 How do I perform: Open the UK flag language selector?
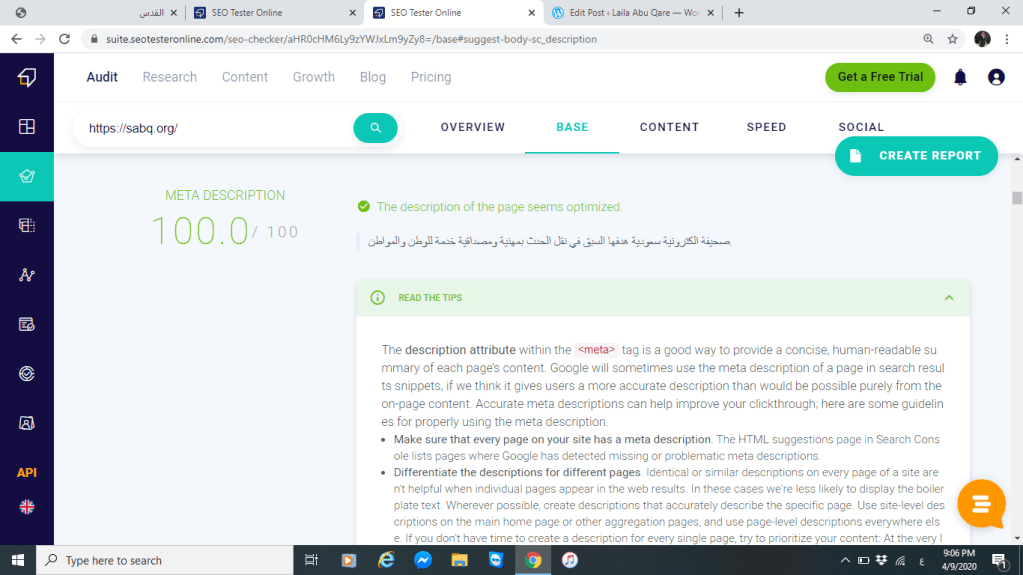coord(27,507)
